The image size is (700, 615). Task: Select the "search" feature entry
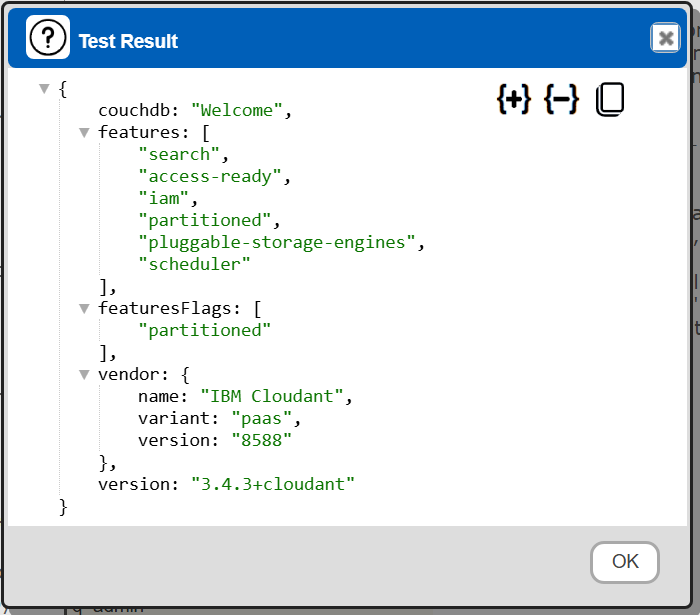[179, 154]
